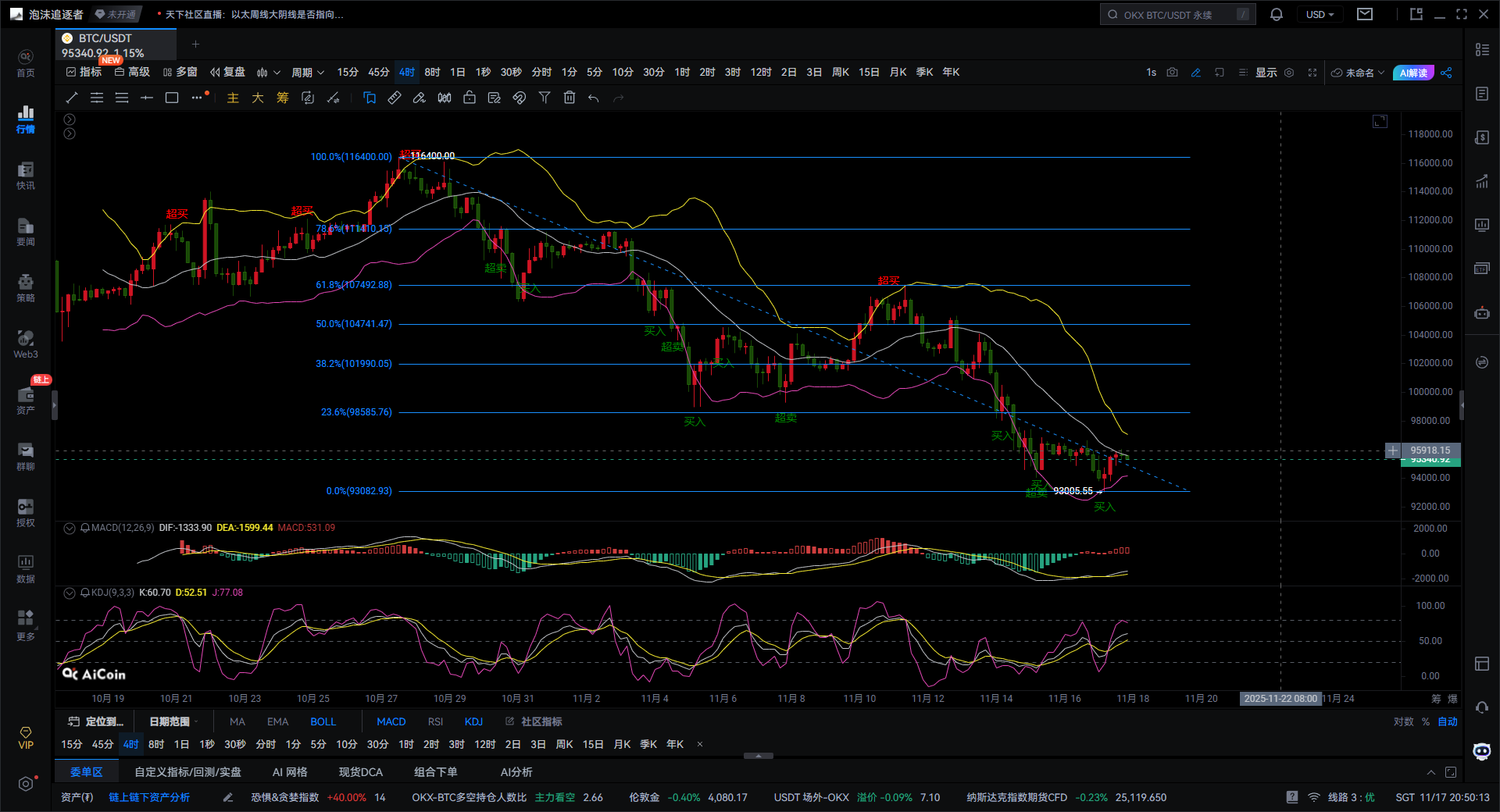
Task: Open the 日期范围 date range dropdown
Action: tap(173, 721)
